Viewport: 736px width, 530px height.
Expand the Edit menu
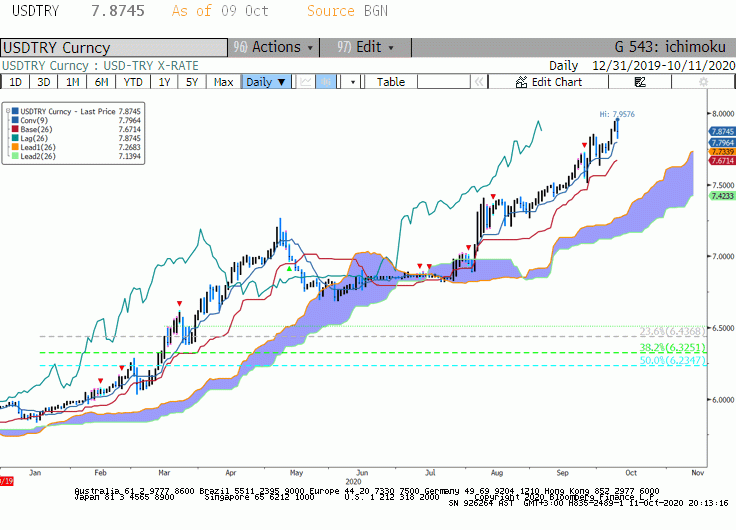coord(366,47)
